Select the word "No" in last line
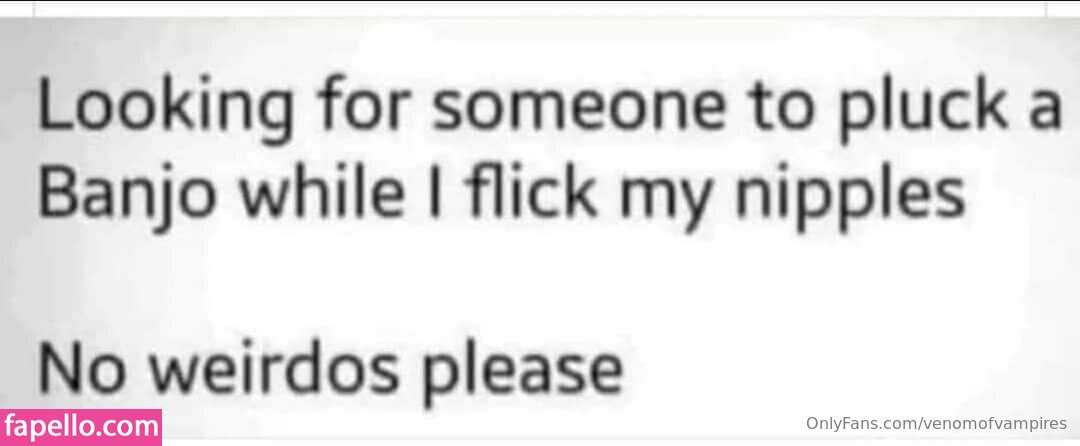The image size is (1080, 446). coord(84,369)
